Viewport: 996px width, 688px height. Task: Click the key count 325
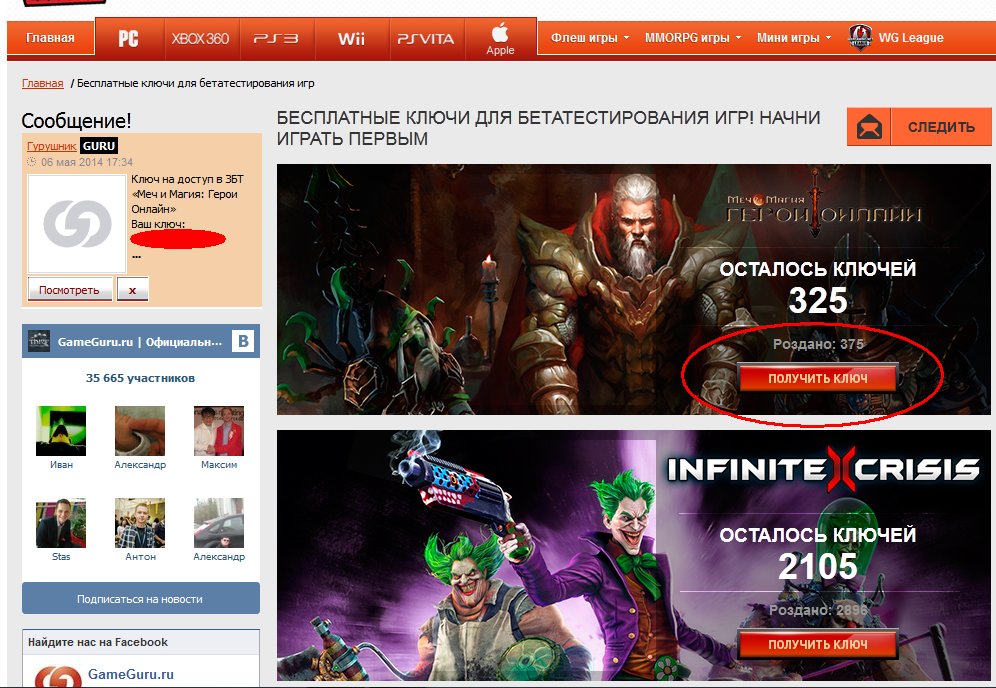point(818,300)
